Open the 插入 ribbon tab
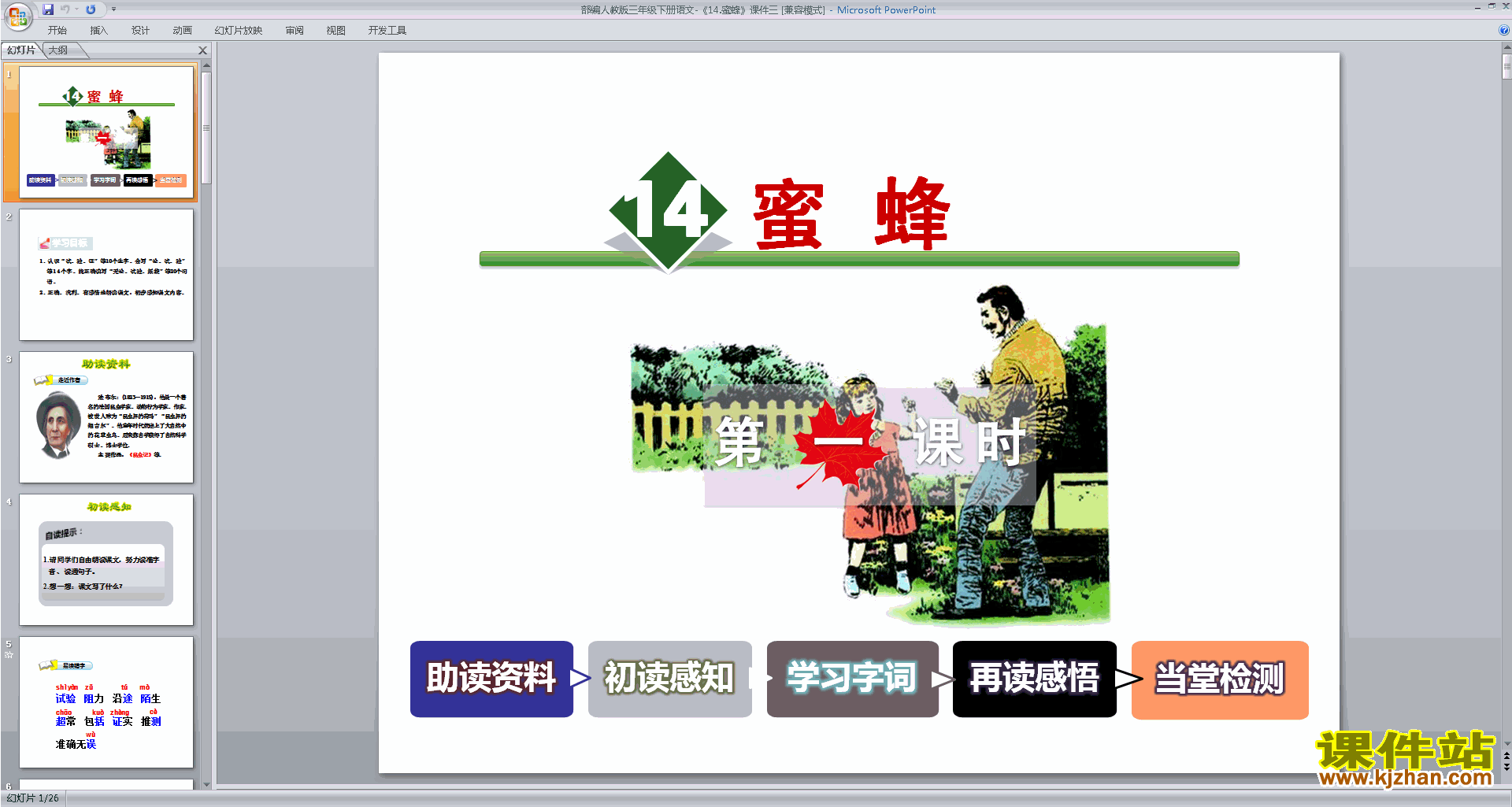This screenshot has width=1512, height=807. coord(98,30)
